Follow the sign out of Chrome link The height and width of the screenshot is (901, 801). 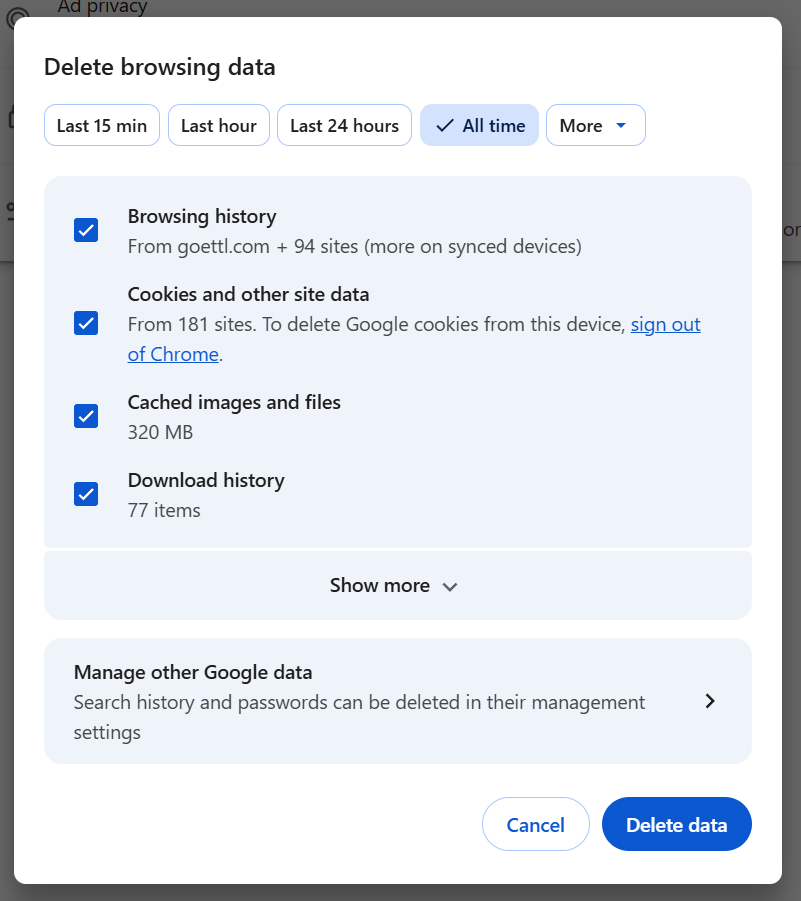pyautogui.click(x=665, y=325)
